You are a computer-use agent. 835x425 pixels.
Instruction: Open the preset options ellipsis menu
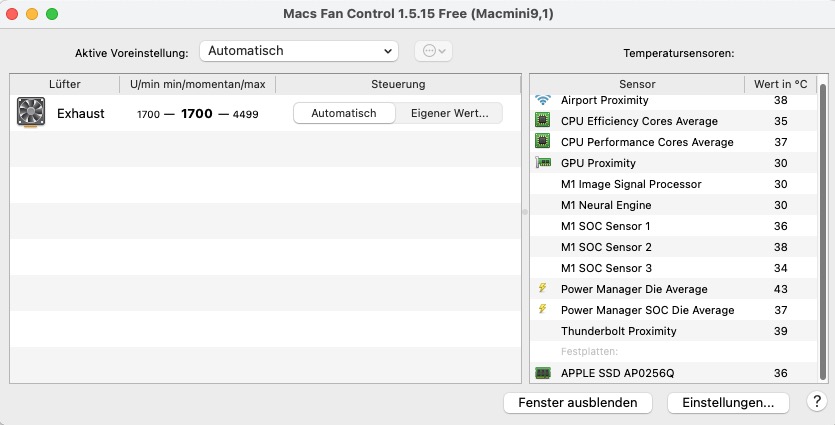point(433,51)
